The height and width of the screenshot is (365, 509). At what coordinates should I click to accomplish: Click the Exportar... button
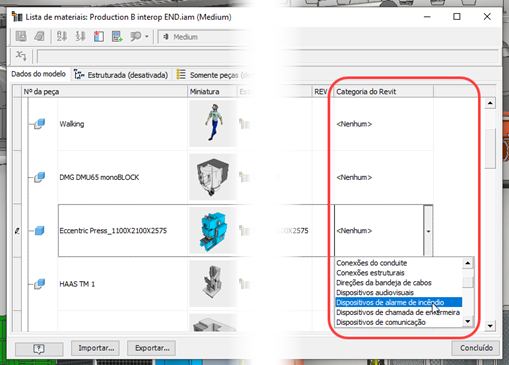152,348
